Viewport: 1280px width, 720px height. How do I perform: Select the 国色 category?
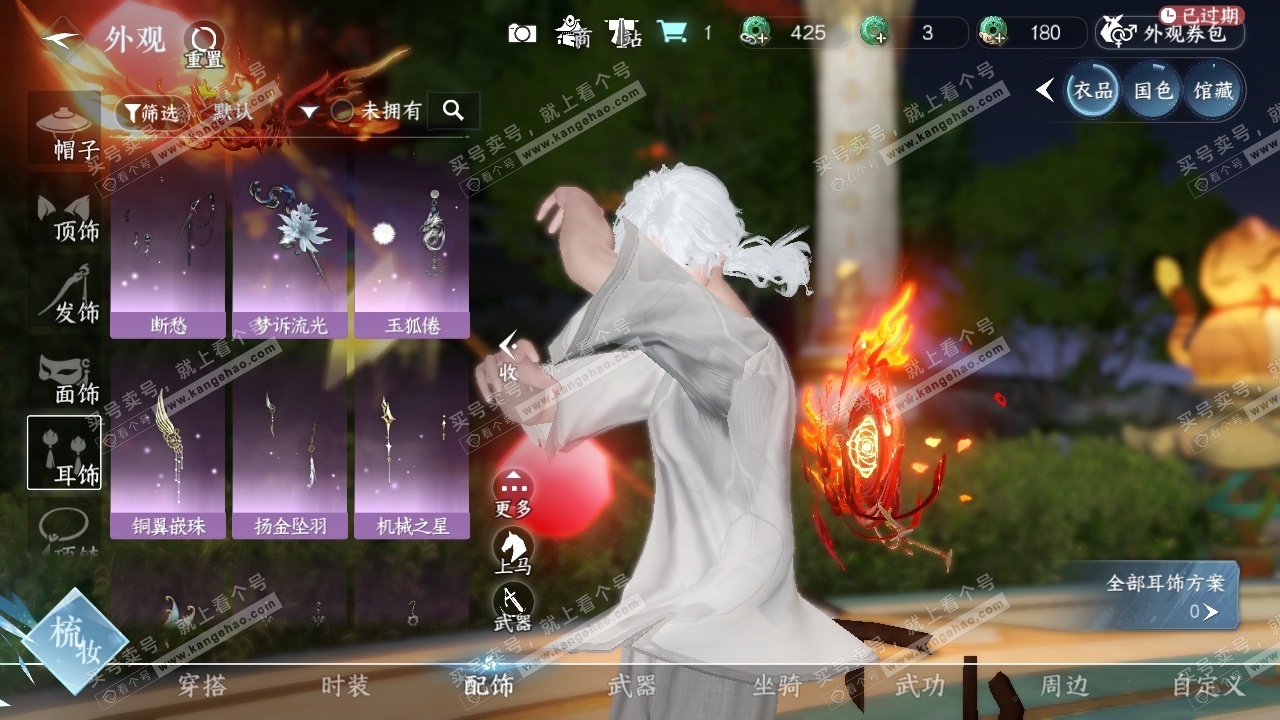tap(1152, 91)
